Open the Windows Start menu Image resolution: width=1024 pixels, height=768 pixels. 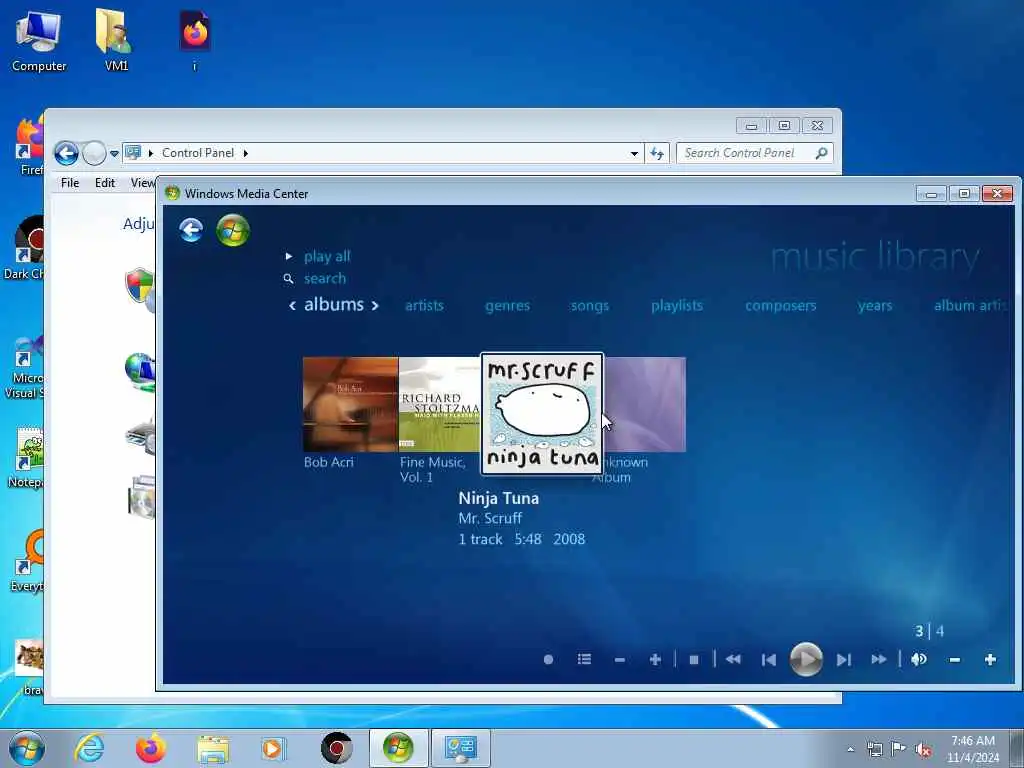point(27,748)
